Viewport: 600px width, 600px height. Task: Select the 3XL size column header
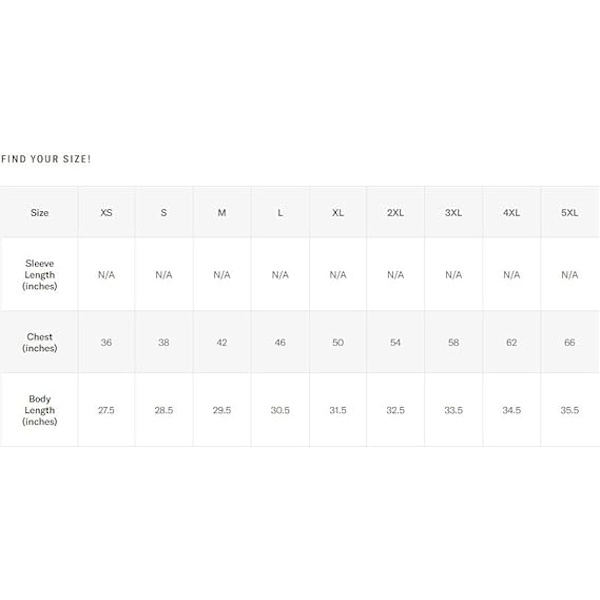point(454,213)
